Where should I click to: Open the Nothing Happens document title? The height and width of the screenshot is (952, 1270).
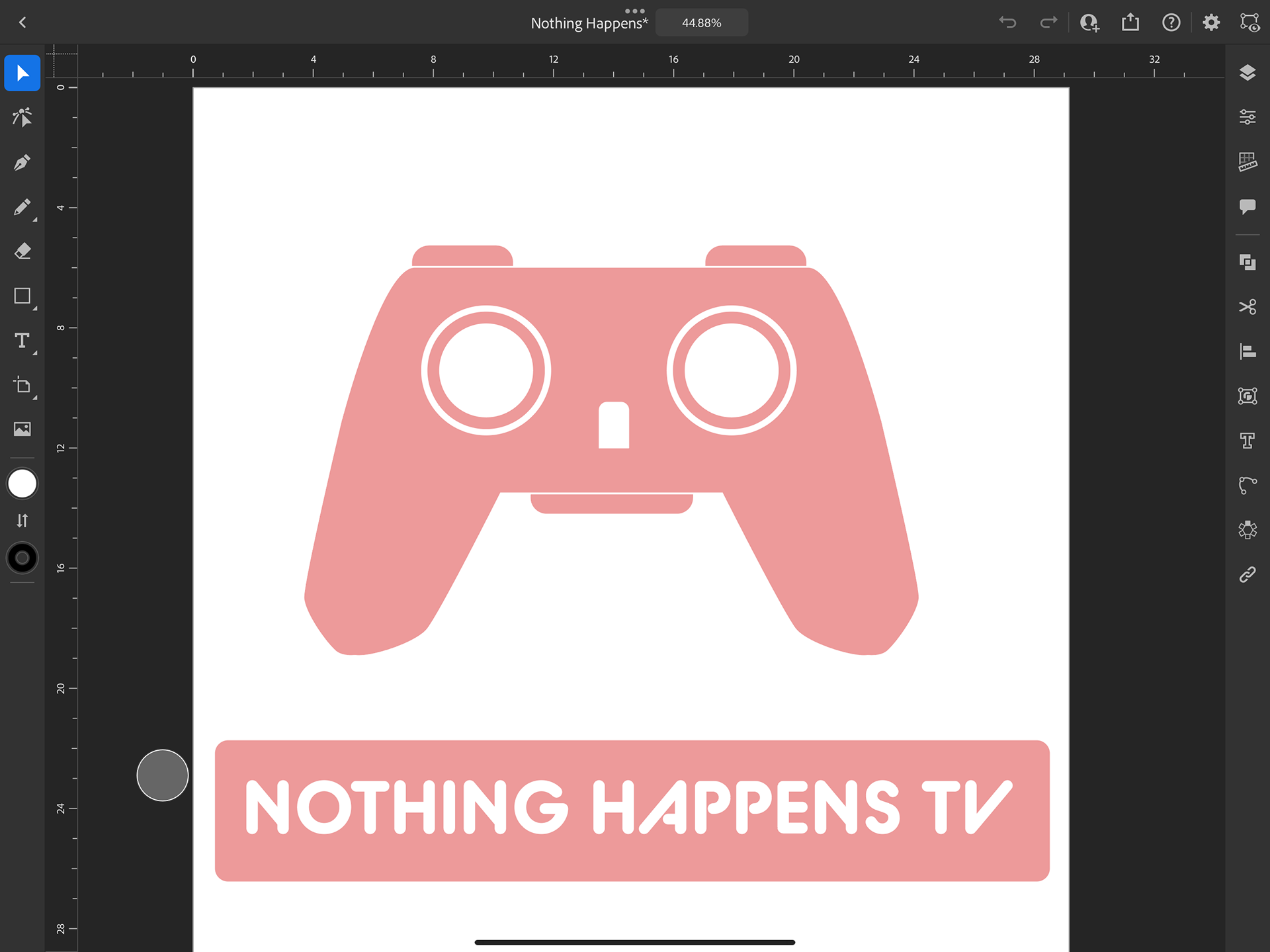tap(589, 23)
